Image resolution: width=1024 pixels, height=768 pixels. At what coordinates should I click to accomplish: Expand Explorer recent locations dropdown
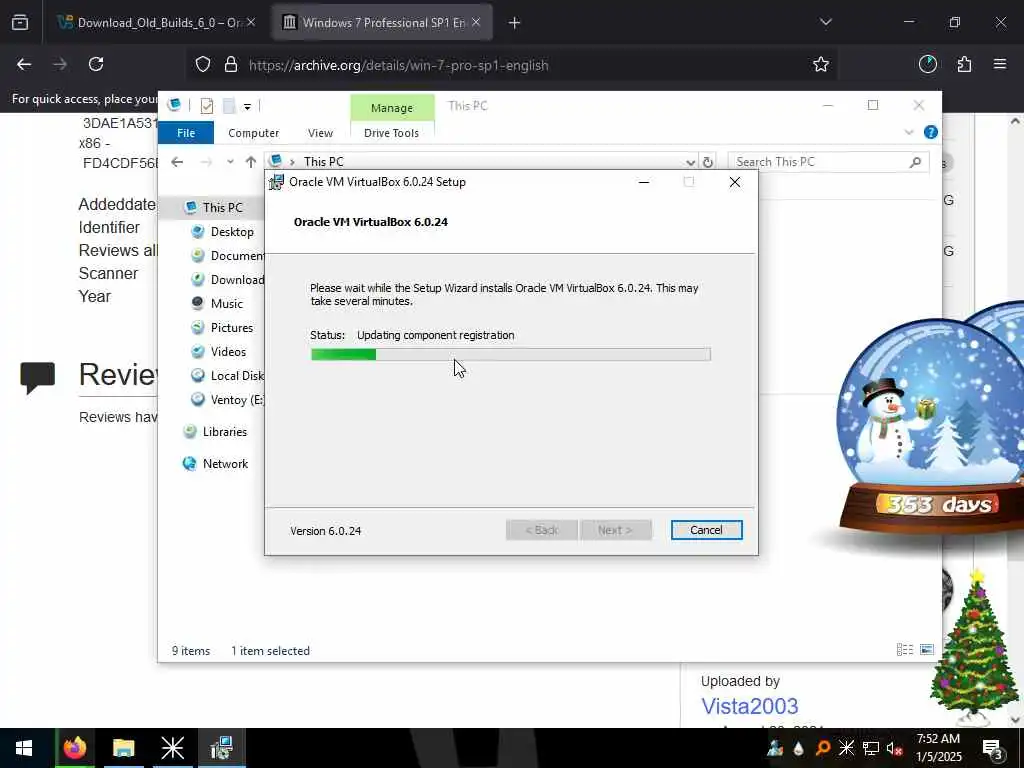pos(230,162)
